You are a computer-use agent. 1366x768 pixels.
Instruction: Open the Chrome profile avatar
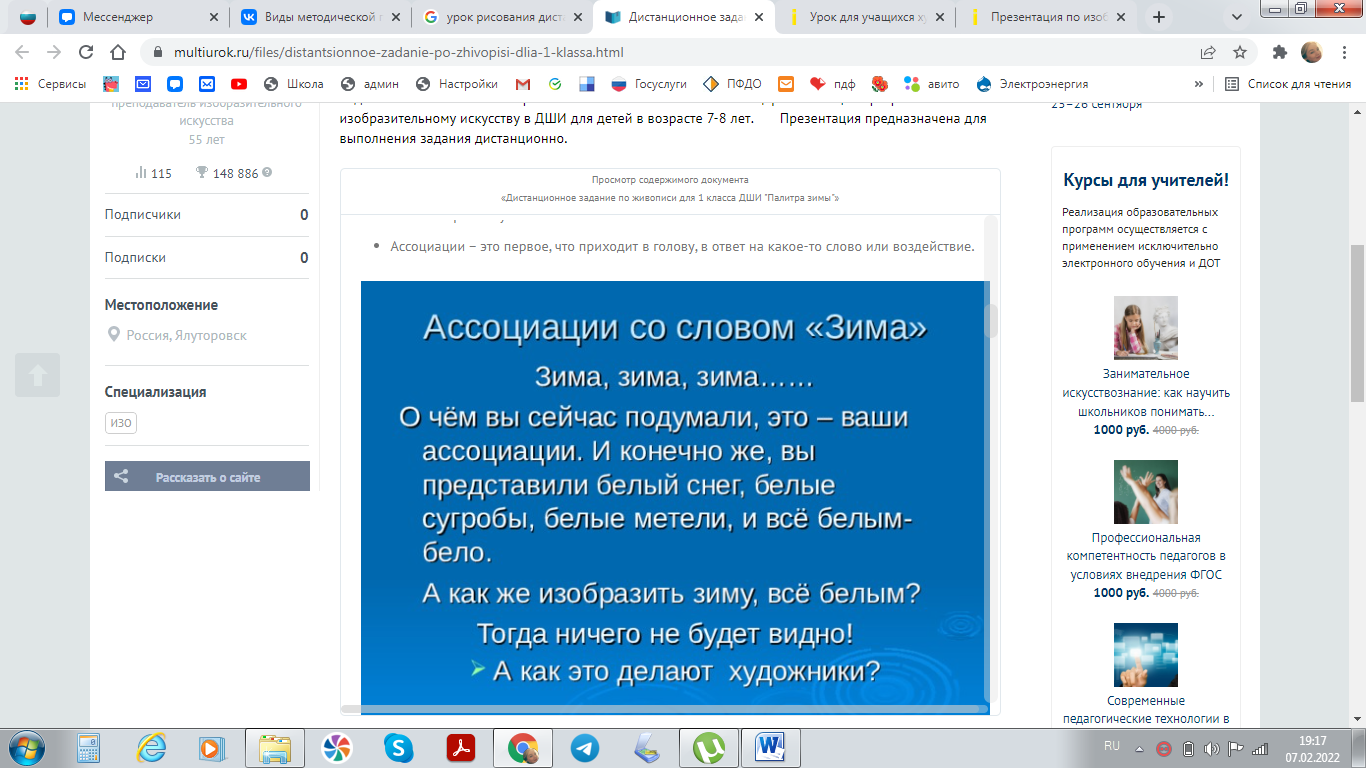(x=1311, y=52)
